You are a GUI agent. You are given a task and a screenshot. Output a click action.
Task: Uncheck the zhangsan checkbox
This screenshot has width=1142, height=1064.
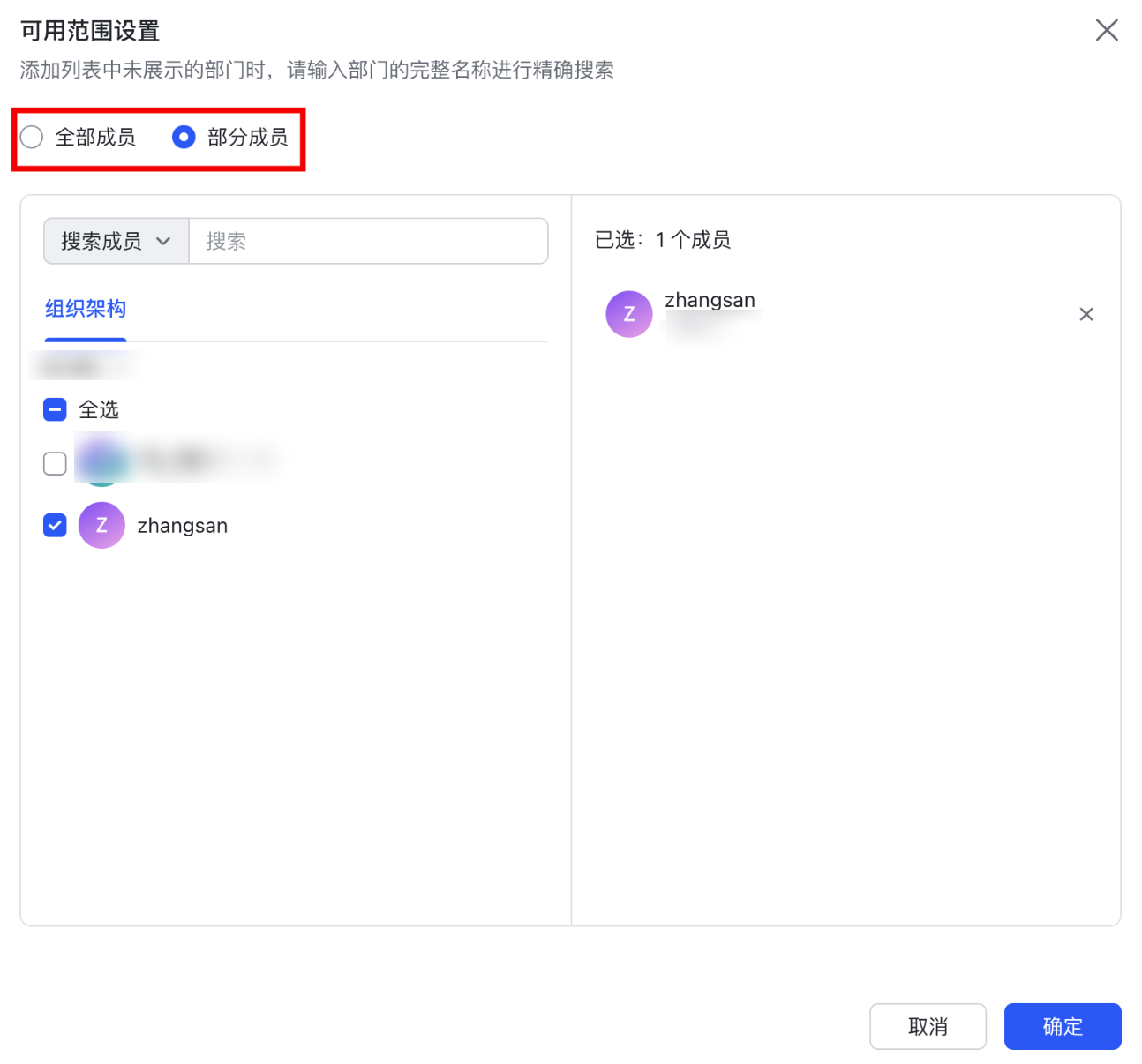point(55,526)
